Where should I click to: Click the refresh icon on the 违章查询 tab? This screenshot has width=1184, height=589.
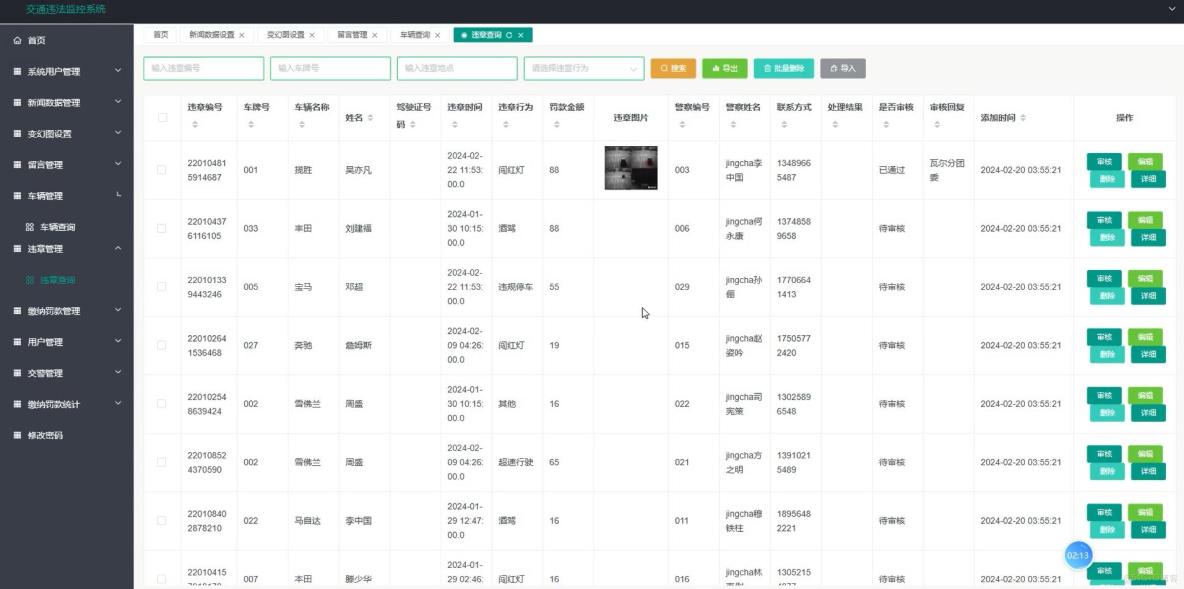tap(509, 33)
